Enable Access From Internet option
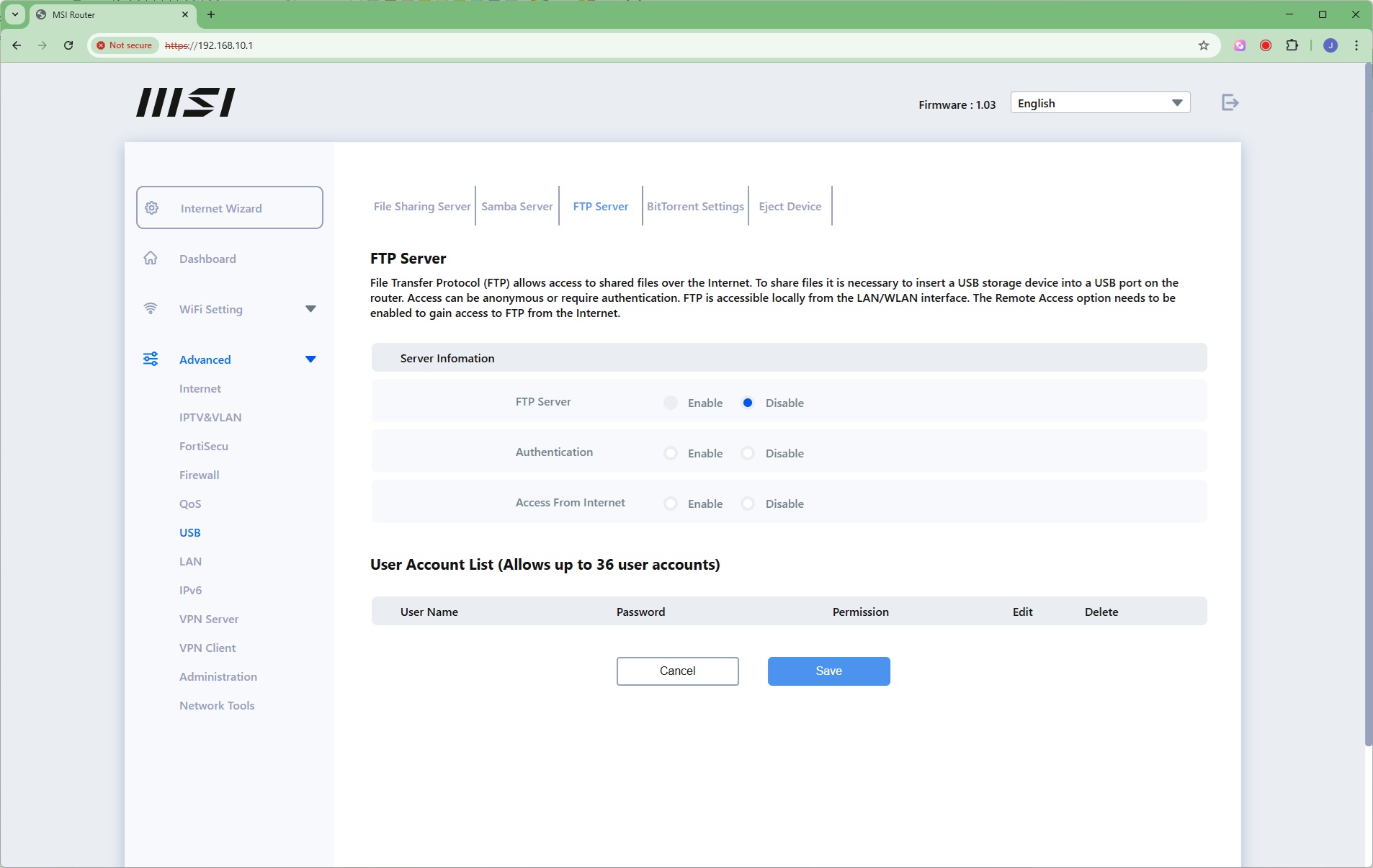 pyautogui.click(x=671, y=504)
